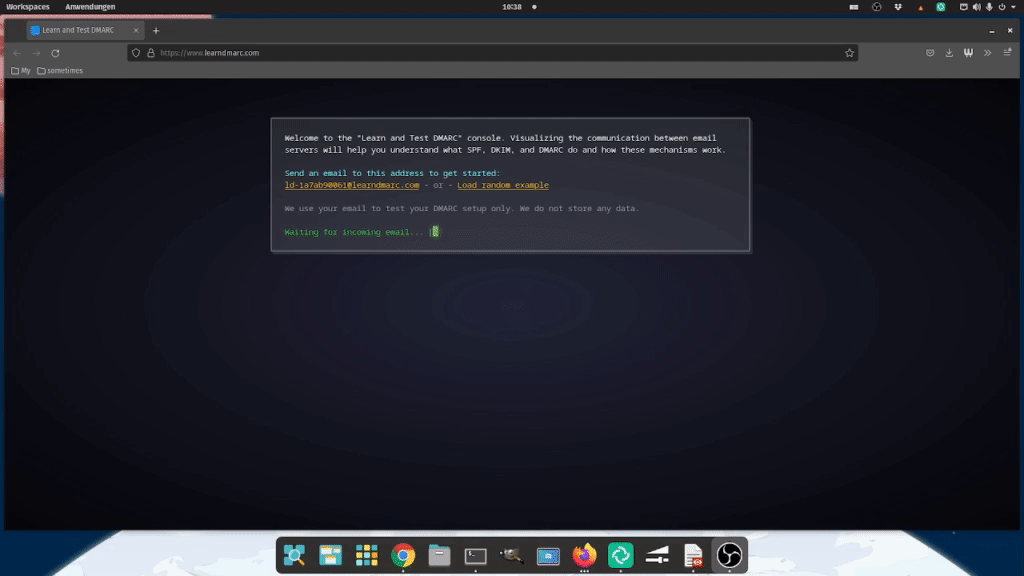Viewport: 1024px width, 576px height.
Task: Launch Google Chrome from the dock
Action: pyautogui.click(x=403, y=555)
